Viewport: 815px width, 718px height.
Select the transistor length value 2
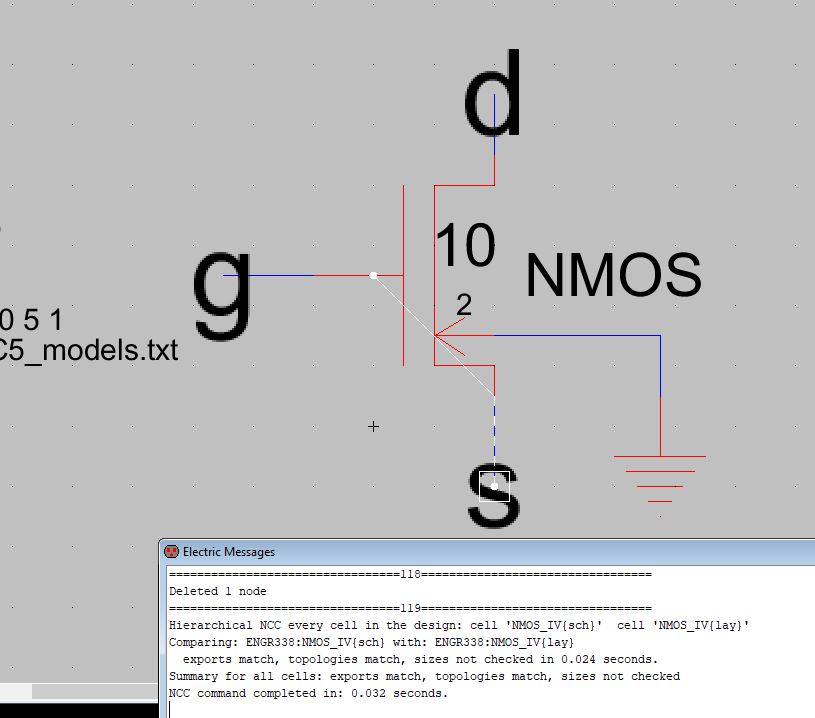coord(463,306)
